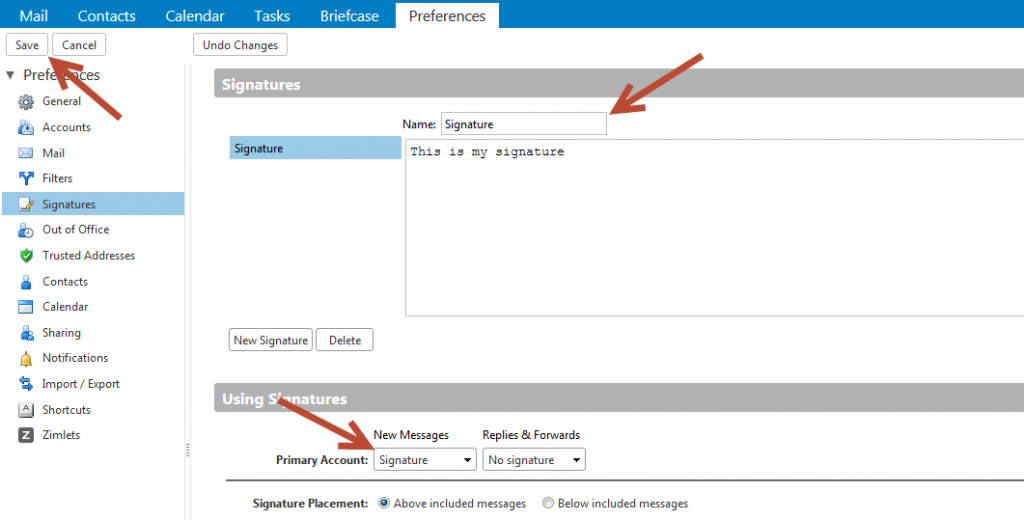1024x520 pixels.
Task: Click the Mail envelope icon in sidebar
Action: pos(26,153)
